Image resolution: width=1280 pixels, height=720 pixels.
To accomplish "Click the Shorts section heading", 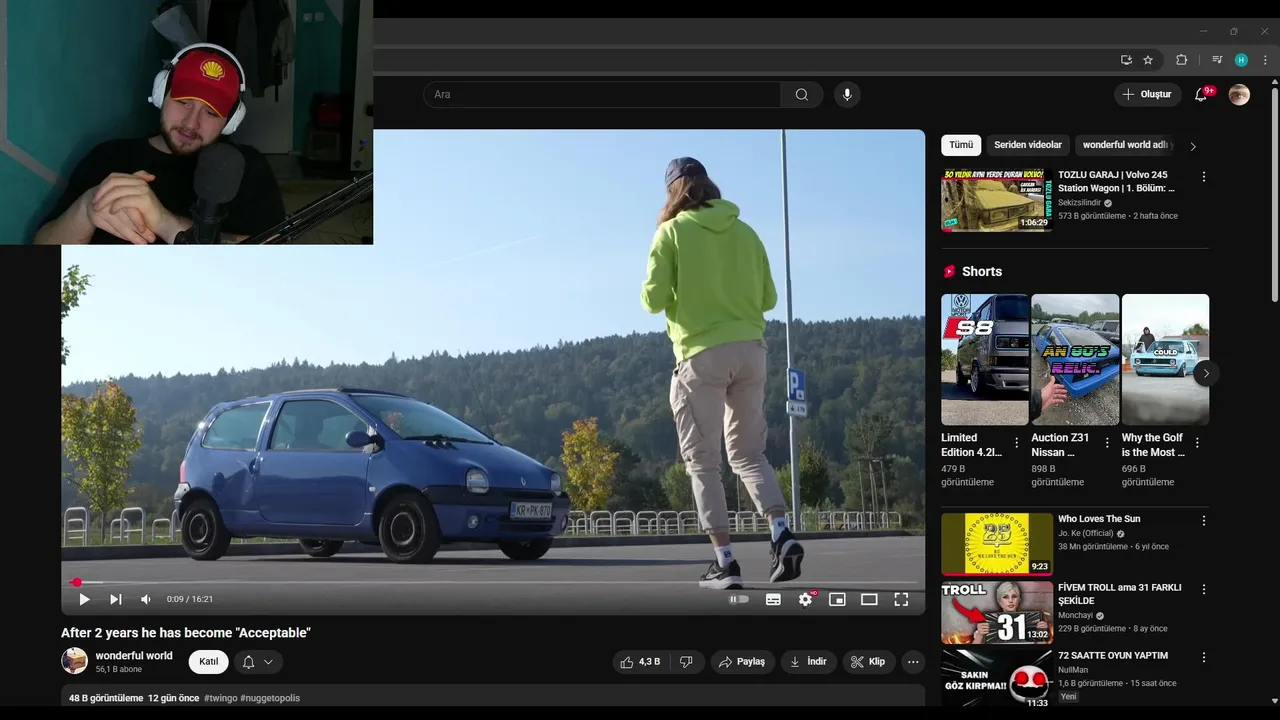I will click(x=982, y=272).
